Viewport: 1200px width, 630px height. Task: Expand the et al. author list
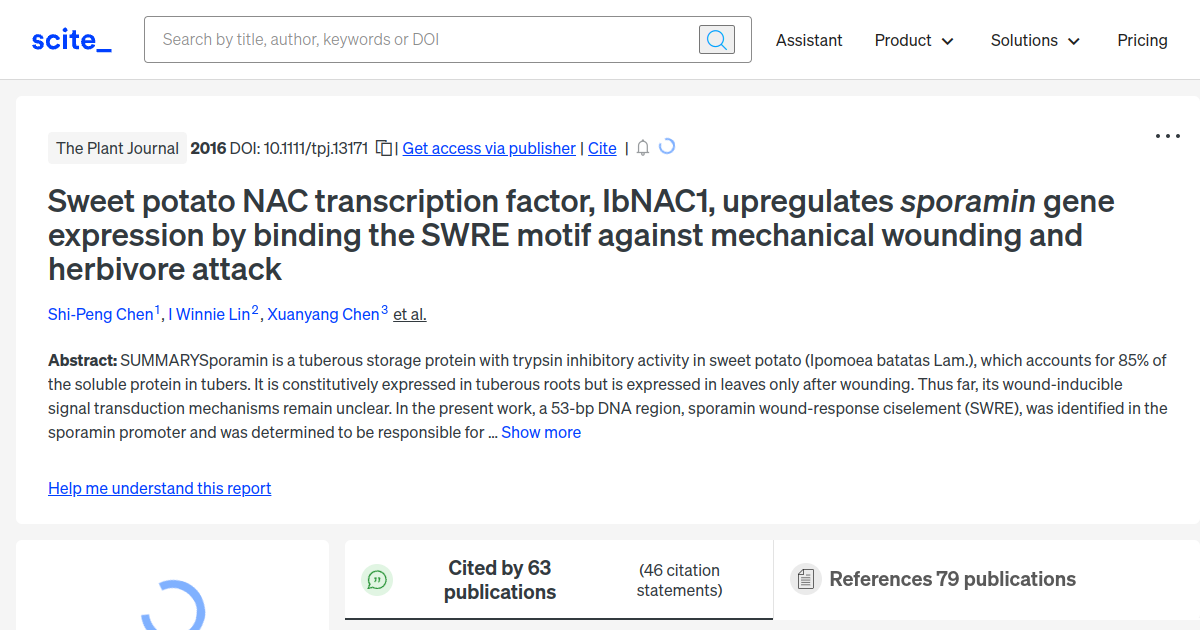pos(409,314)
